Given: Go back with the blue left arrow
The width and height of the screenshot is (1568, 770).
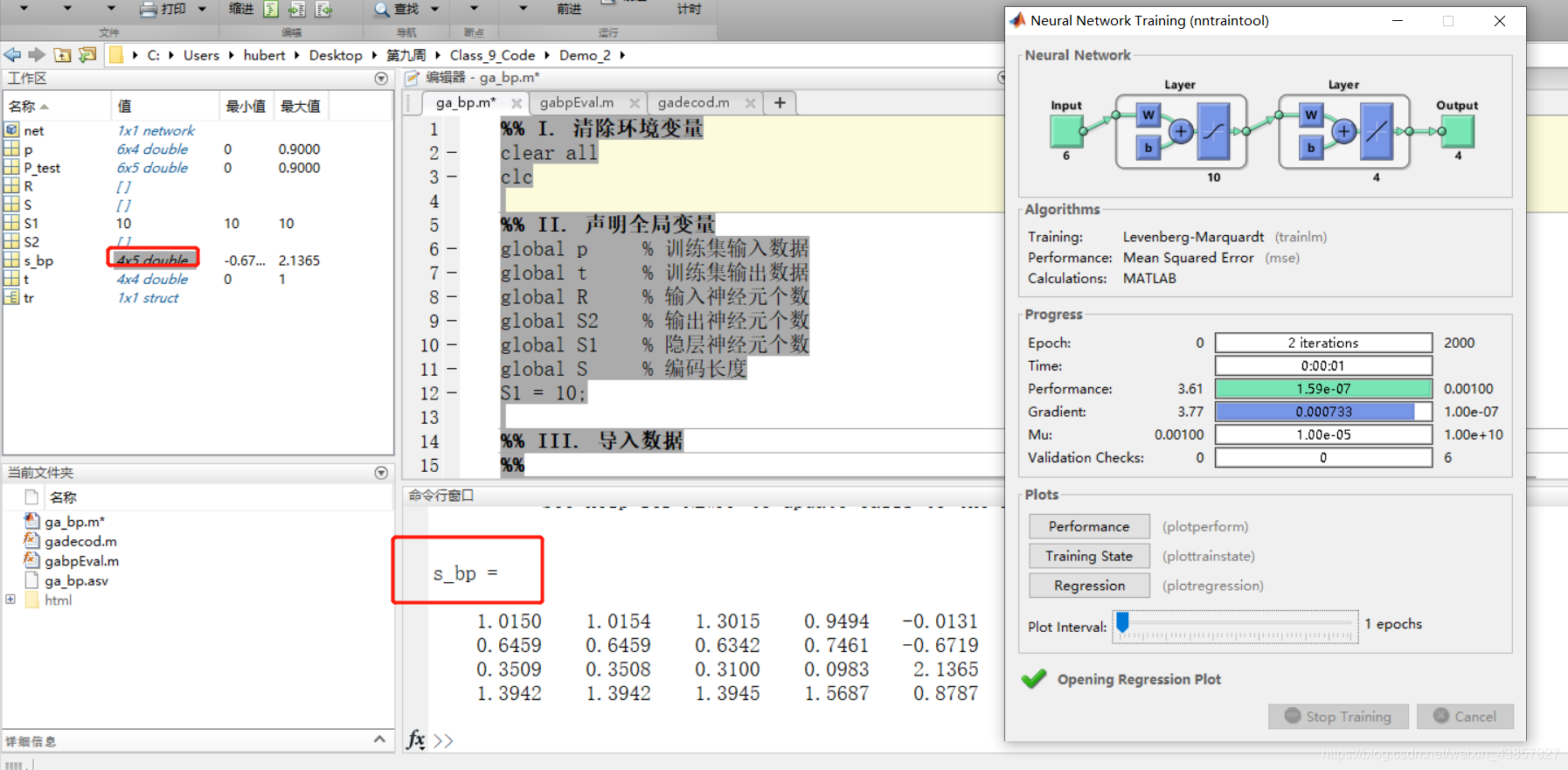Looking at the screenshot, I should 12,55.
